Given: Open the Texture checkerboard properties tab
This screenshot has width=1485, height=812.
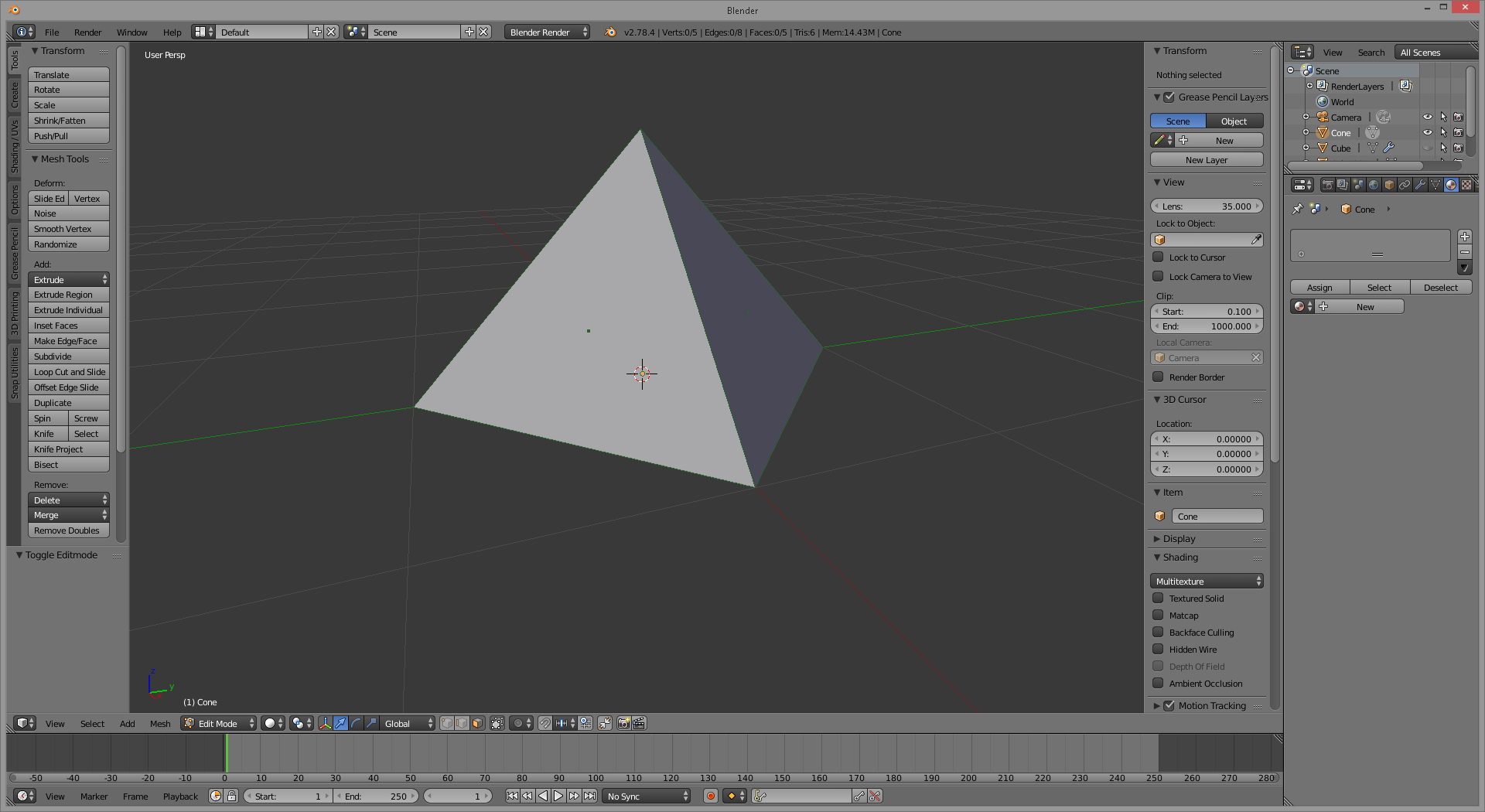Looking at the screenshot, I should click(1466, 185).
